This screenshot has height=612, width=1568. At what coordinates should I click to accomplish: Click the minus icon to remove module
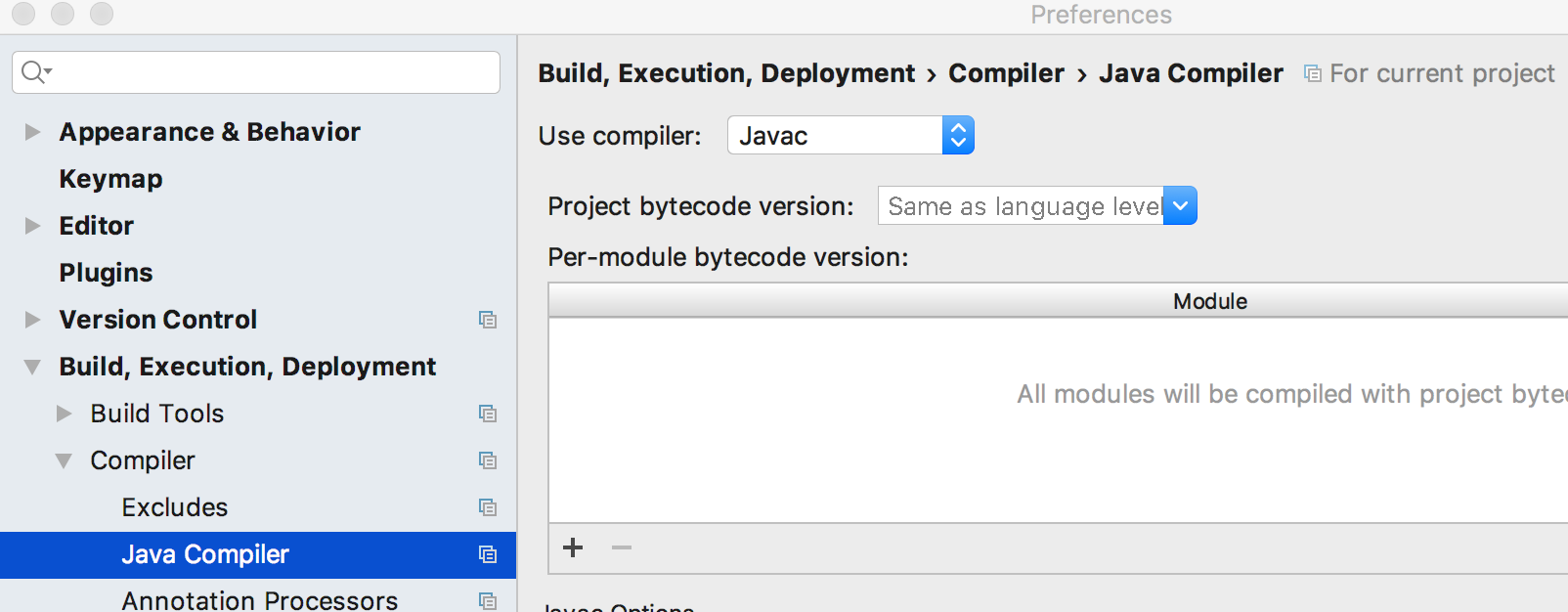click(x=622, y=547)
